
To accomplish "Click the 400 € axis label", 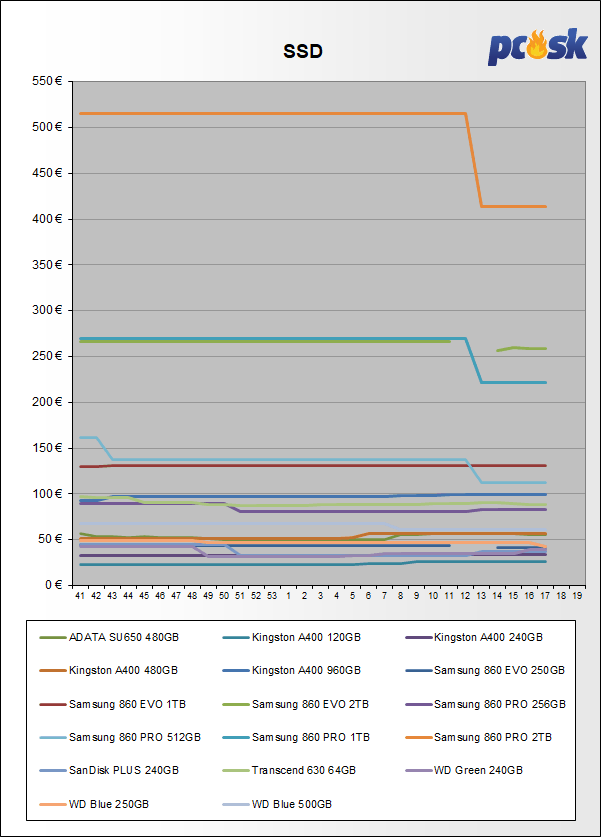I will [47, 219].
